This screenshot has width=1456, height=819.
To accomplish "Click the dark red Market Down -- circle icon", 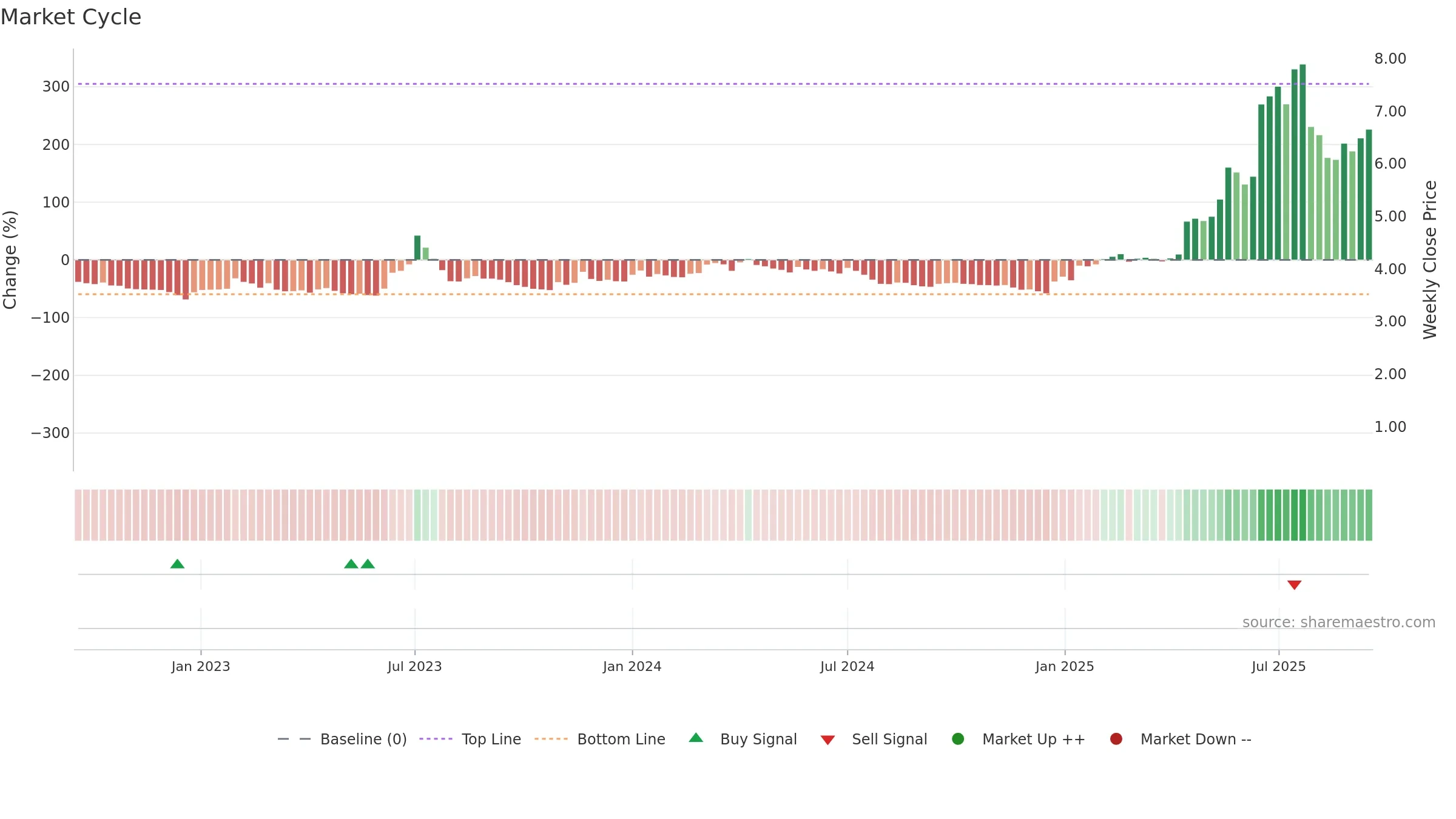I will [x=1116, y=739].
